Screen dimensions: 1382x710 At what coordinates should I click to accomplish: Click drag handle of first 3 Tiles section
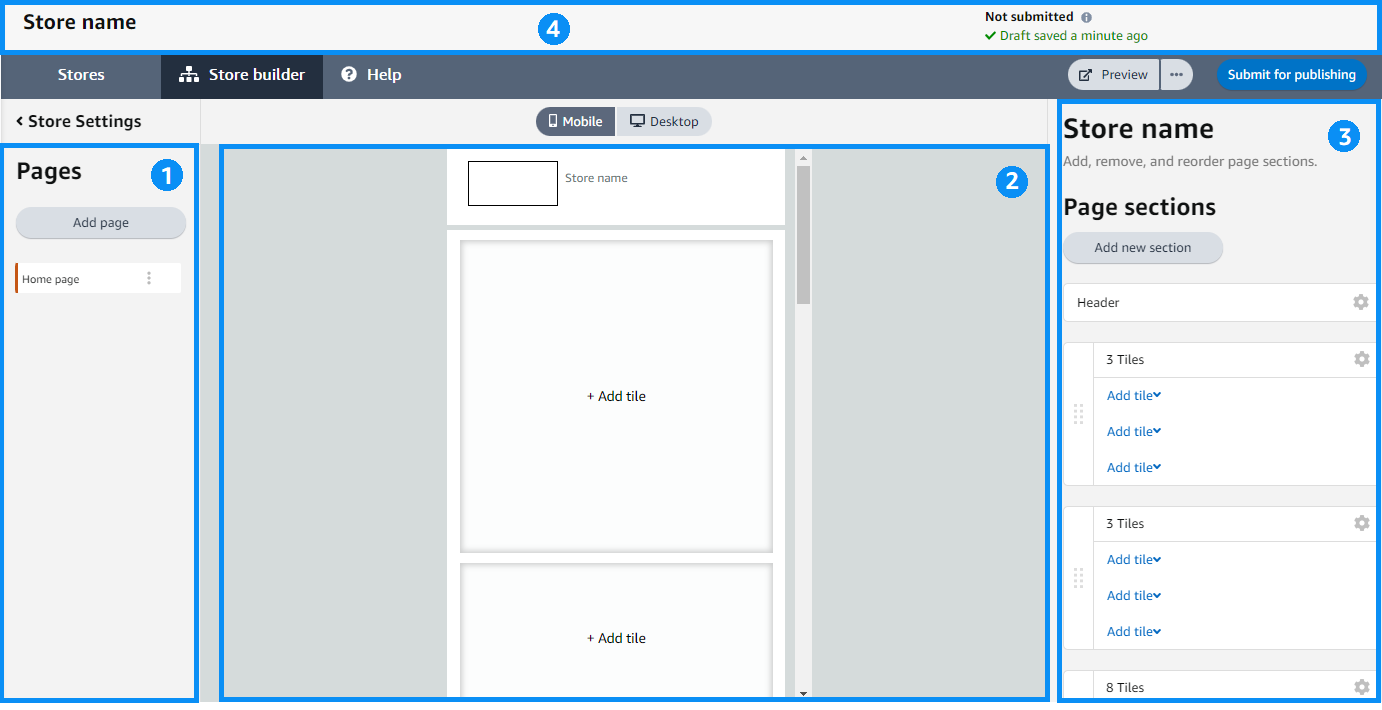click(1078, 414)
